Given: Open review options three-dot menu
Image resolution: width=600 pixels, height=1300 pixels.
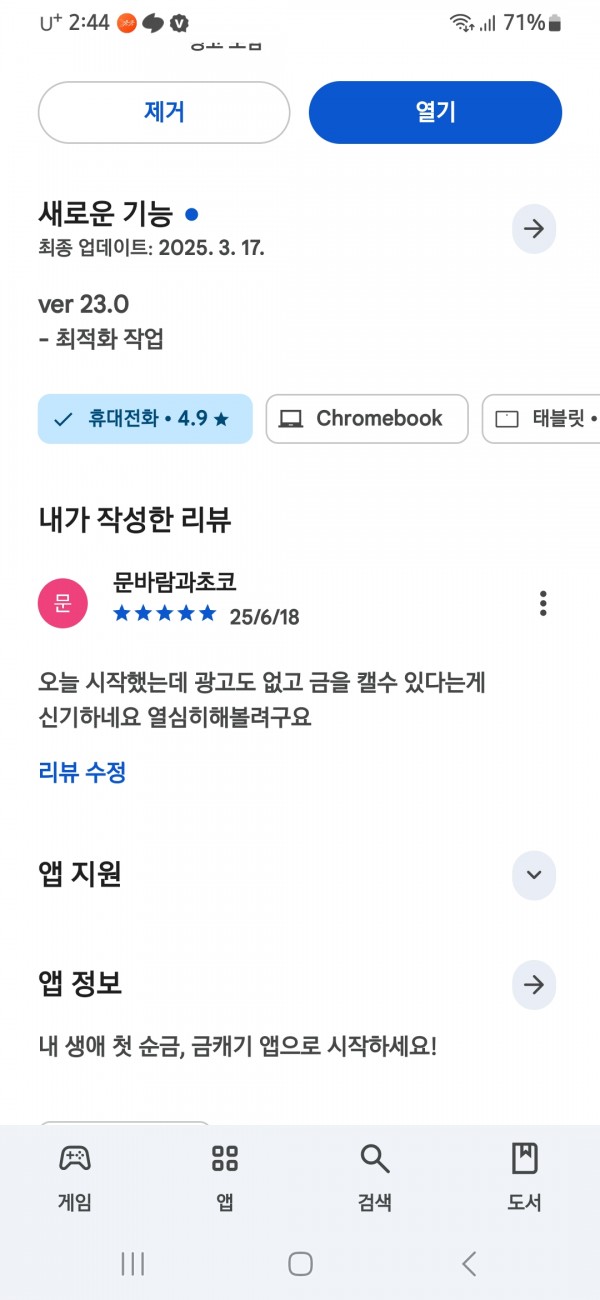Looking at the screenshot, I should [x=543, y=603].
